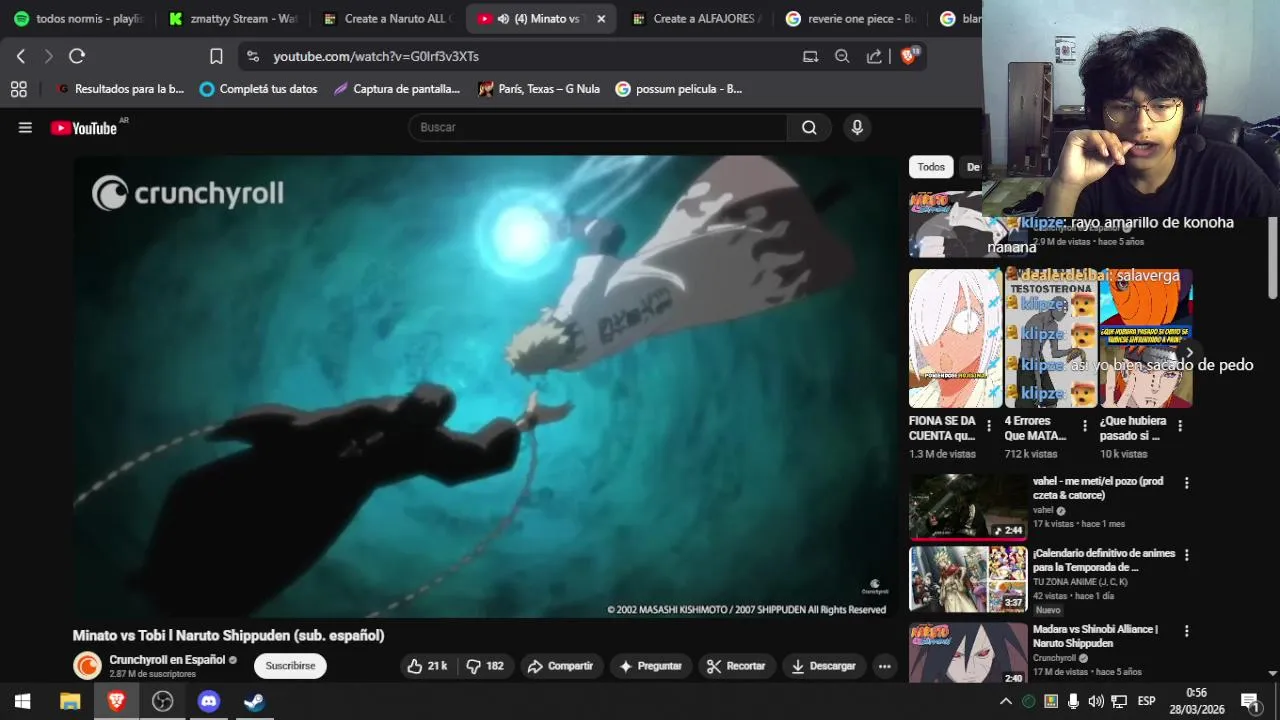The width and height of the screenshot is (1280, 720).
Task: Open Discord from the taskbar
Action: [209, 701]
